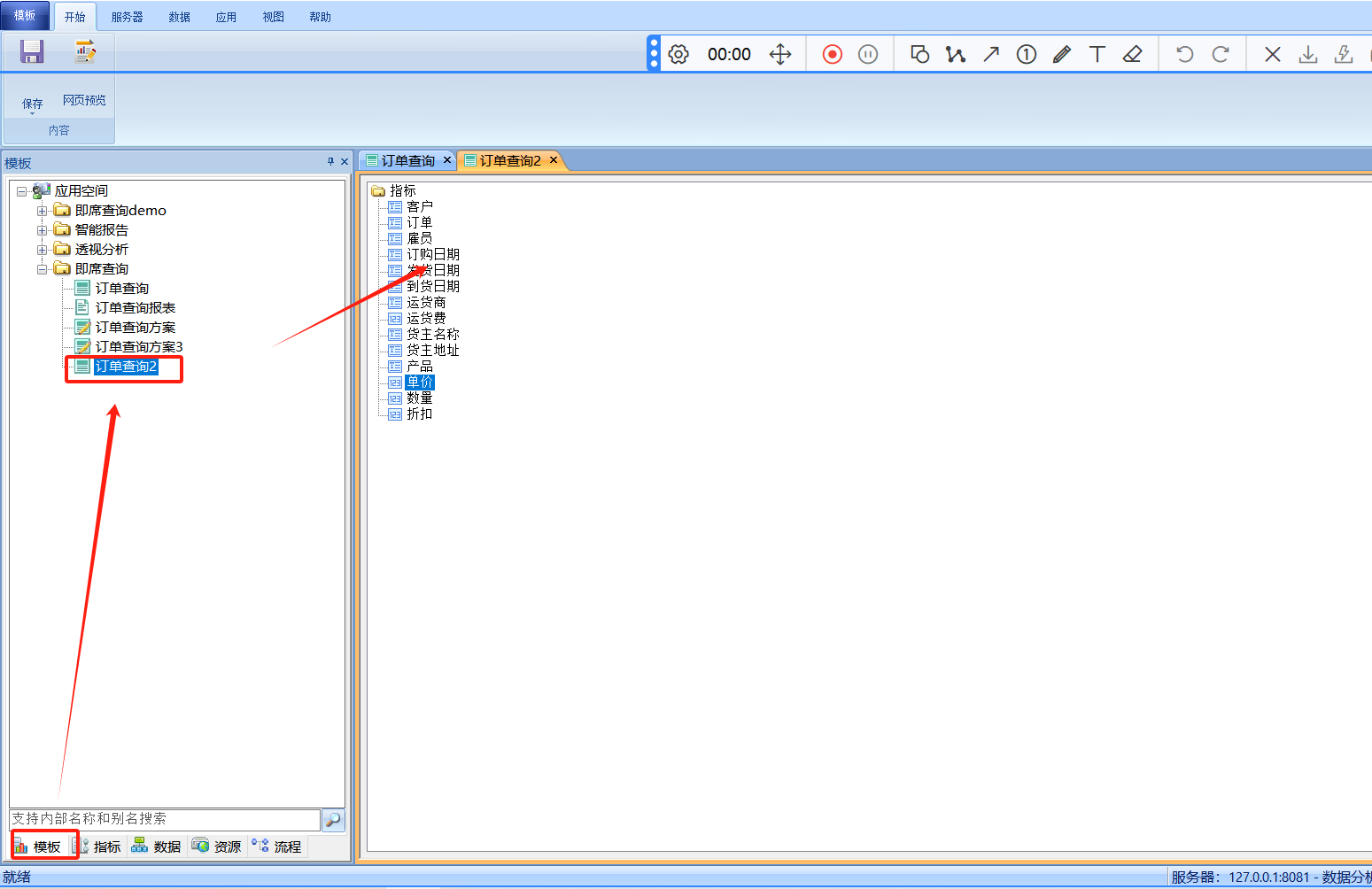Click the internal name search field
The image size is (1372, 889).
(164, 819)
